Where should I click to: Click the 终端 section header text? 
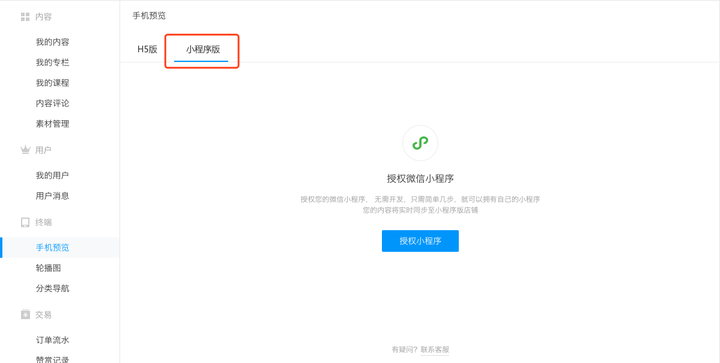[44, 223]
